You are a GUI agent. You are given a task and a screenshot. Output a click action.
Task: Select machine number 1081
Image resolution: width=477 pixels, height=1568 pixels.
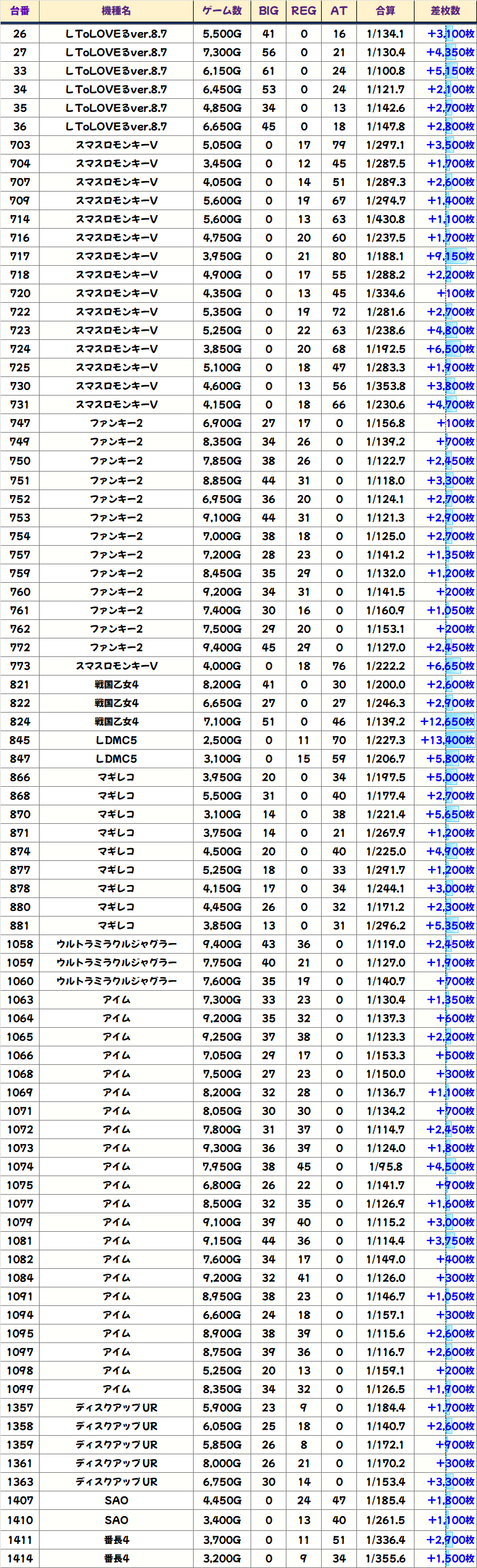(20, 1241)
